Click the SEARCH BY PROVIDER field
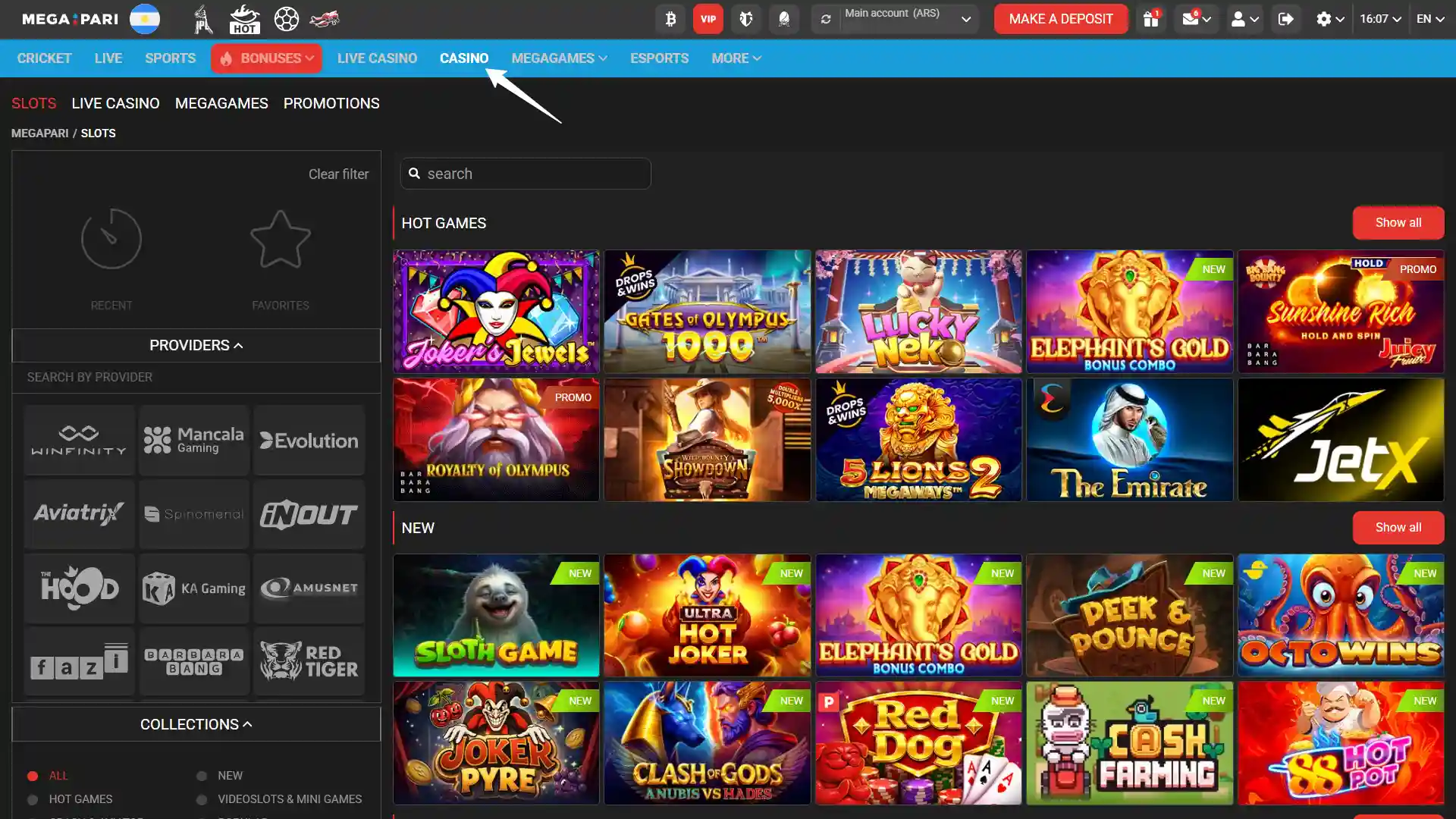1456x819 pixels. click(x=196, y=378)
